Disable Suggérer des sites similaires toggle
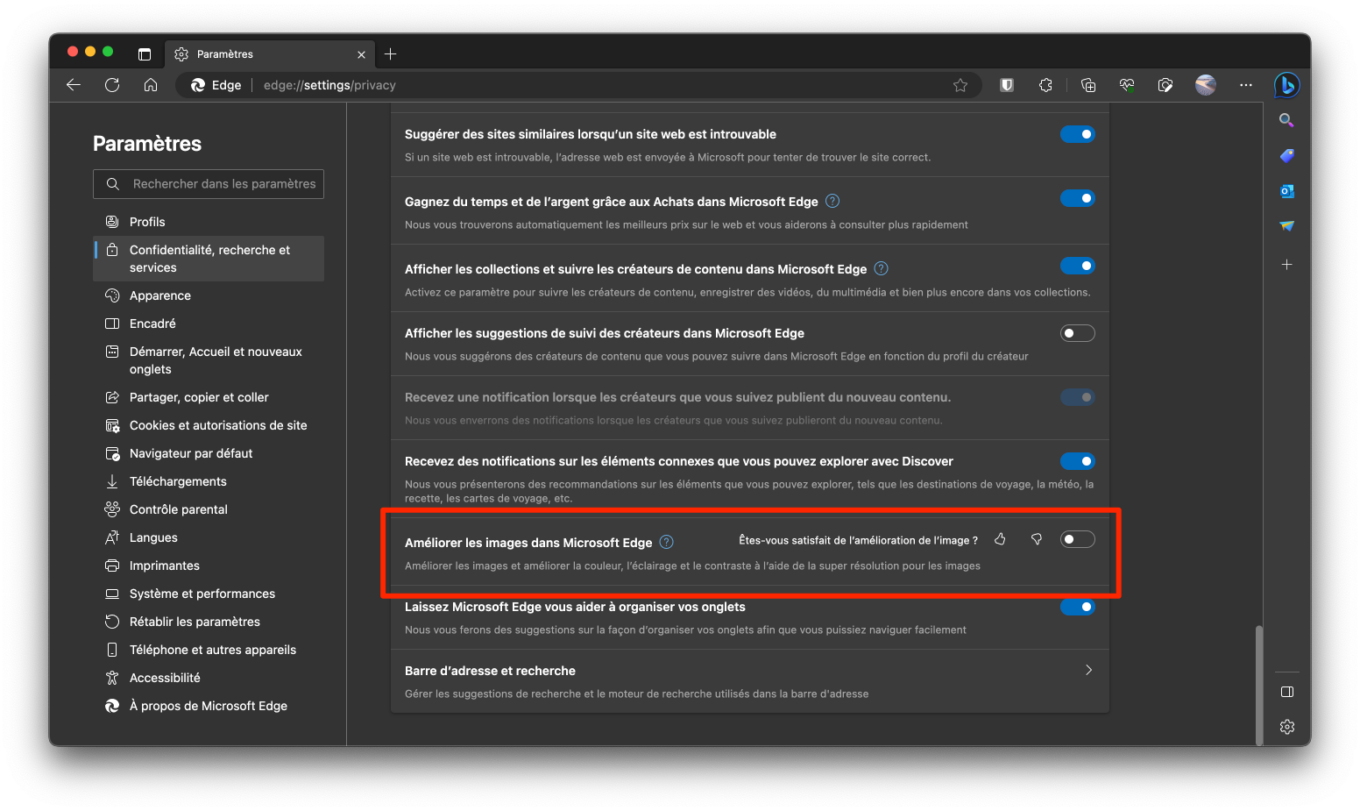Viewport: 1360px width, 811px height. 1077,134
